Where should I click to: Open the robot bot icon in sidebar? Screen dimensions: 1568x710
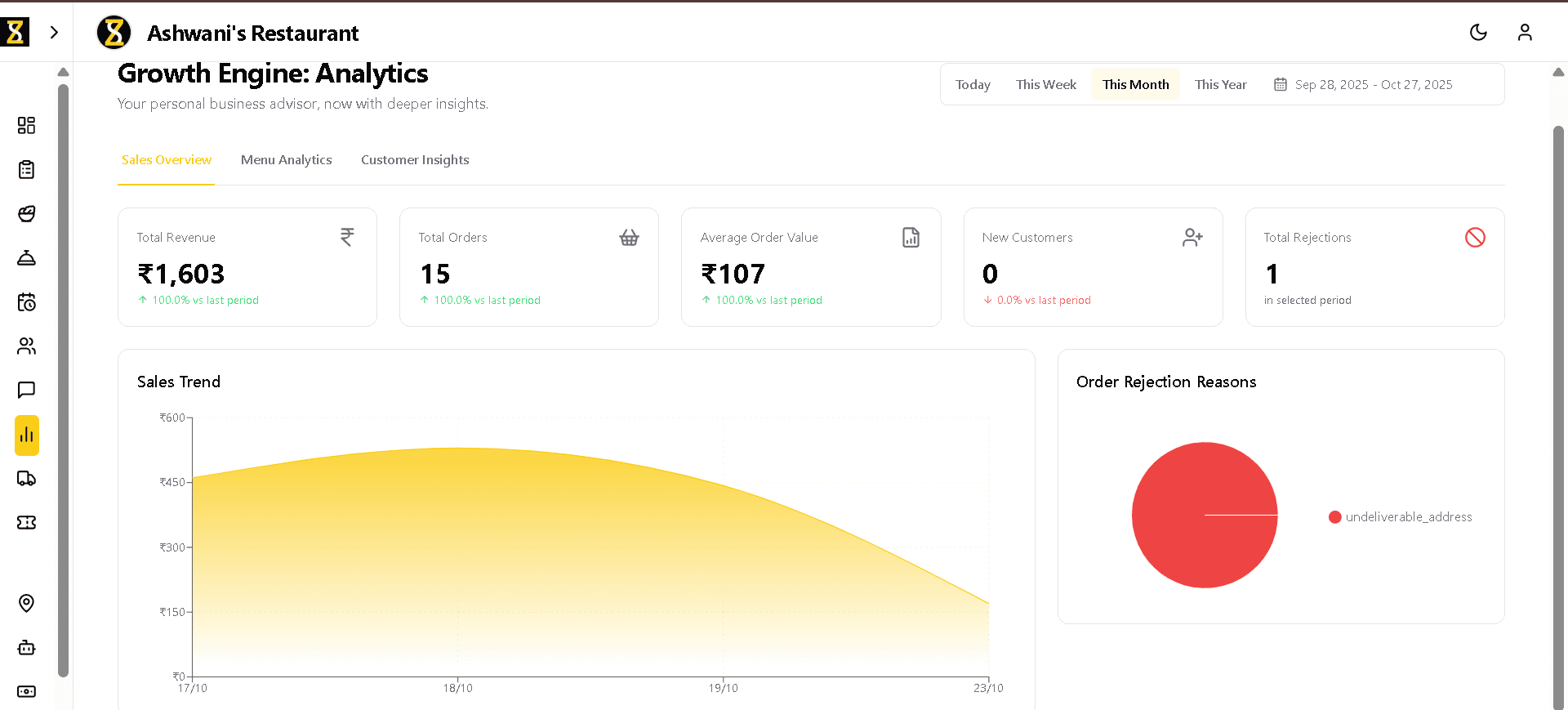coord(26,648)
